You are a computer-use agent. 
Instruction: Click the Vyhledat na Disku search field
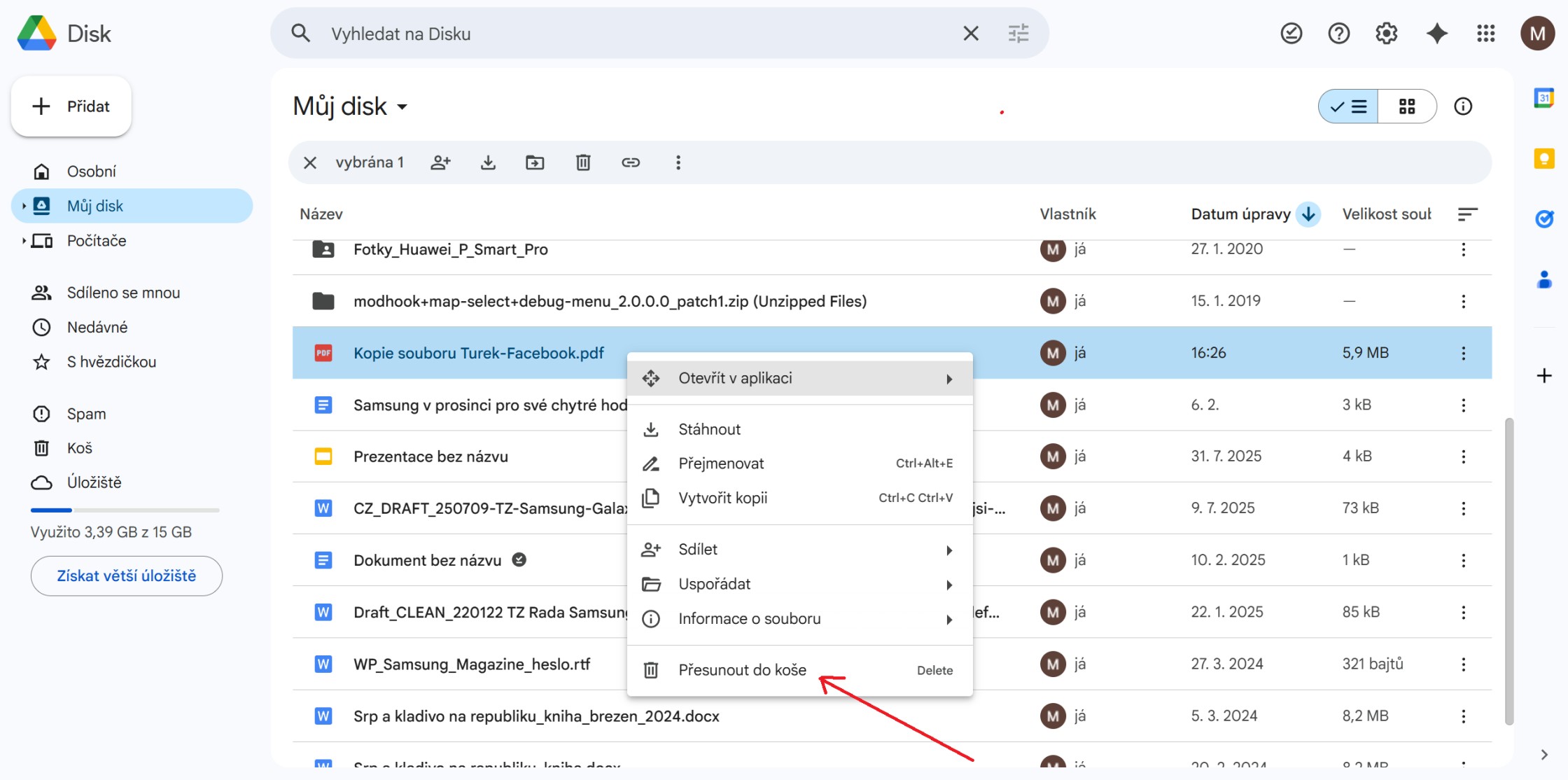point(630,34)
